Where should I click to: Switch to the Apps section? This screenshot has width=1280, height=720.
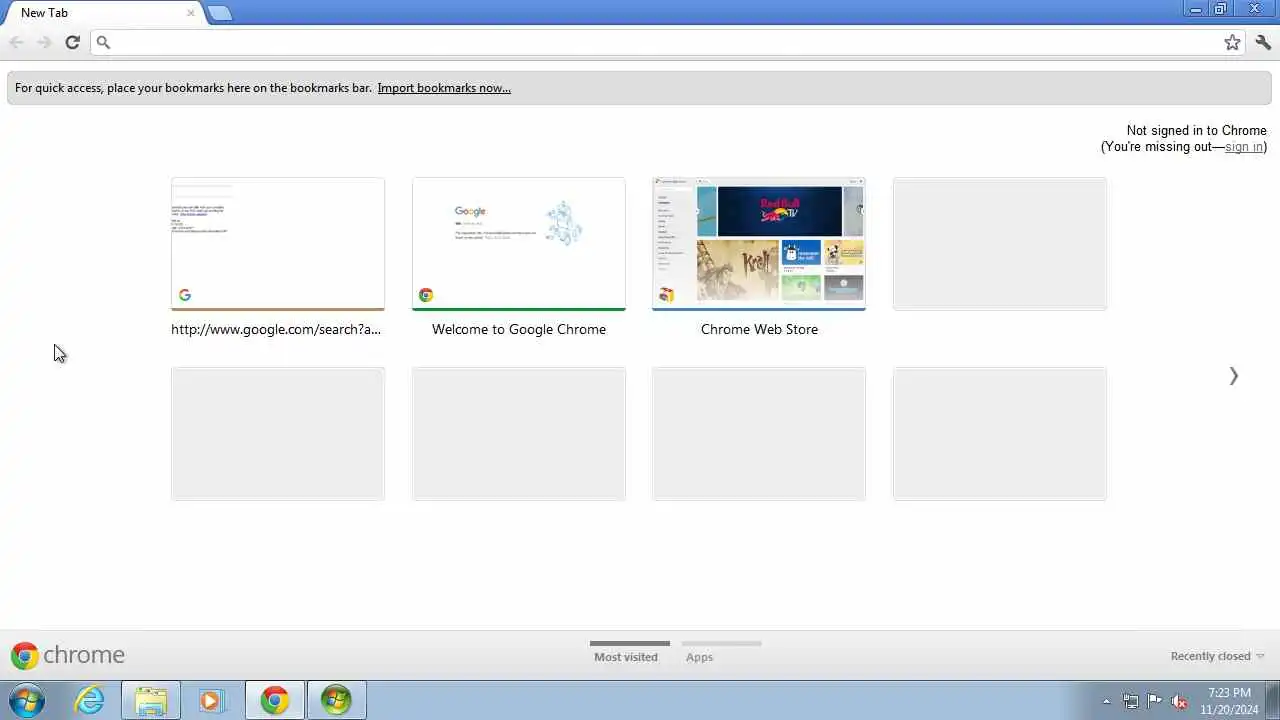click(x=699, y=657)
